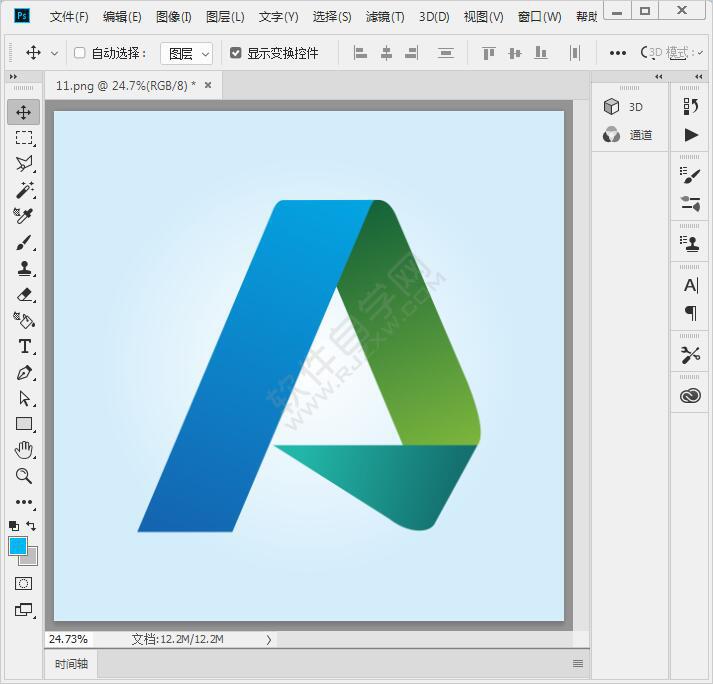The height and width of the screenshot is (684, 713).
Task: Open the Move tool preset picker arrow
Action: coord(55,54)
